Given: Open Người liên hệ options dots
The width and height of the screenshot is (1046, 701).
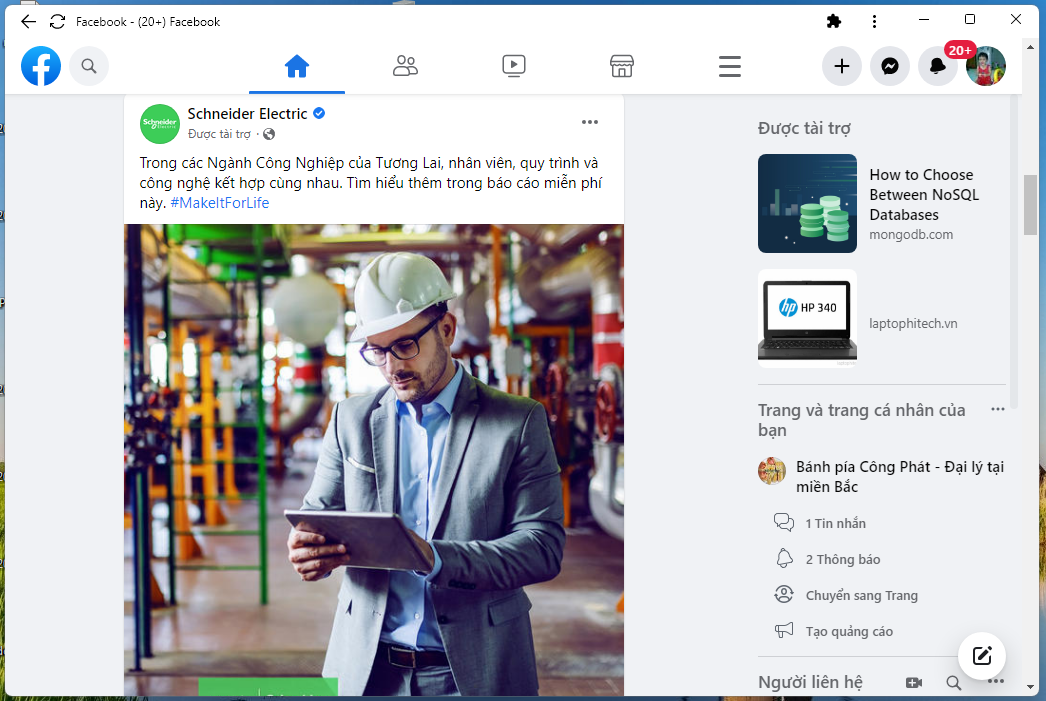Looking at the screenshot, I should (x=996, y=682).
